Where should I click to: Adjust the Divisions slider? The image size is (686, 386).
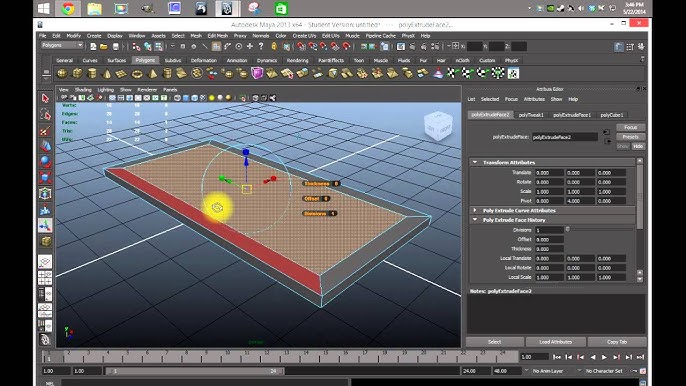tap(599, 229)
